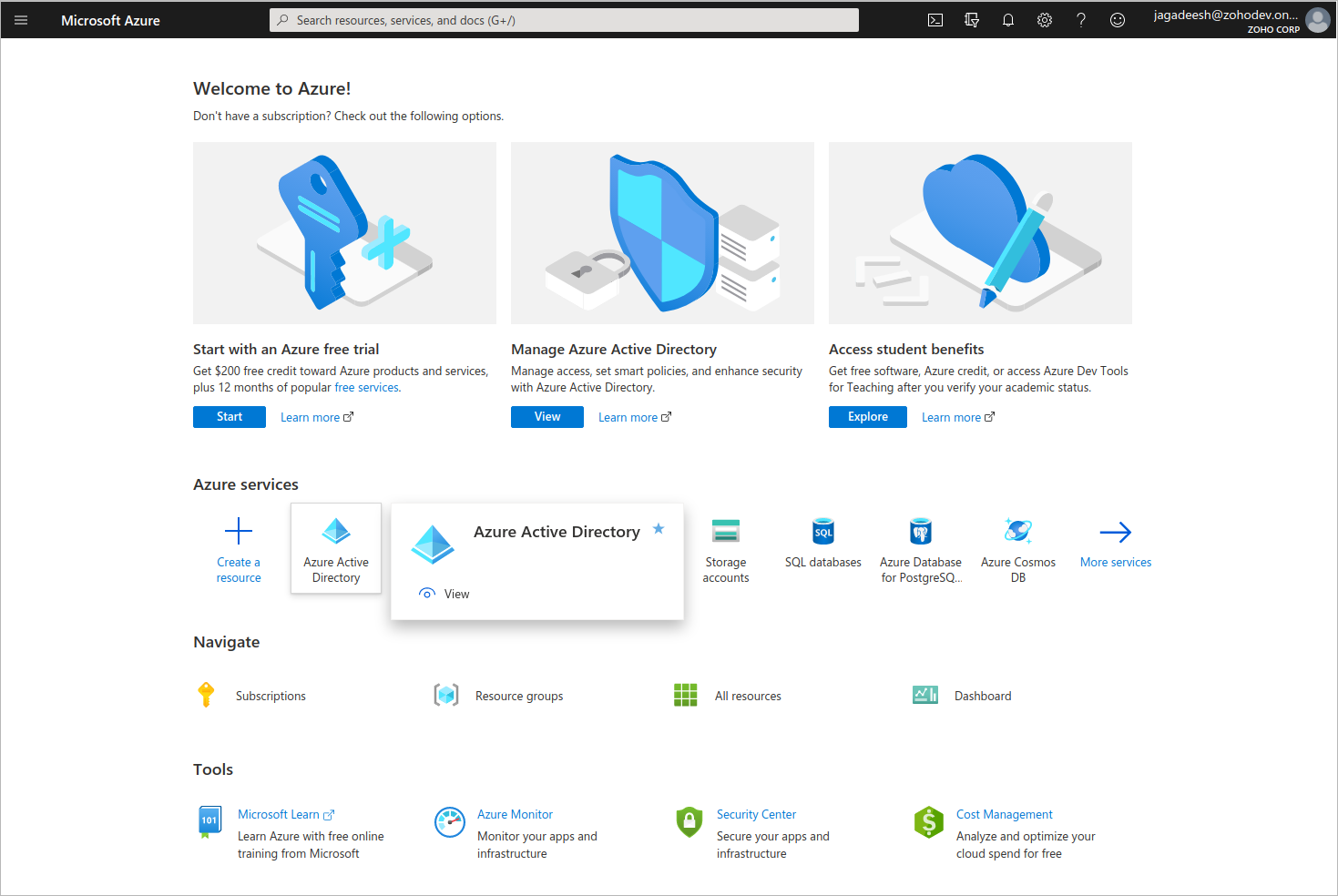Click the Dashboard chart icon
The width and height of the screenshot is (1338, 896).
coord(925,696)
